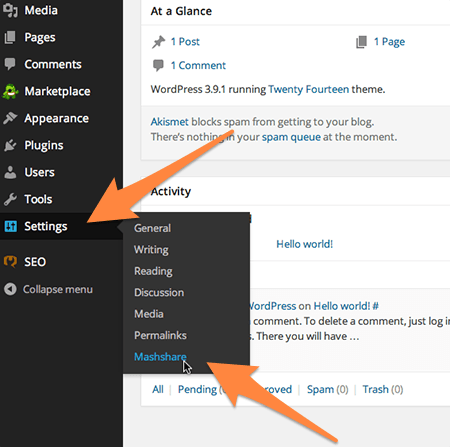Screen dimensions: 450x447
Task: Click the bubble icon beside 1 Comment
Action: (158, 65)
